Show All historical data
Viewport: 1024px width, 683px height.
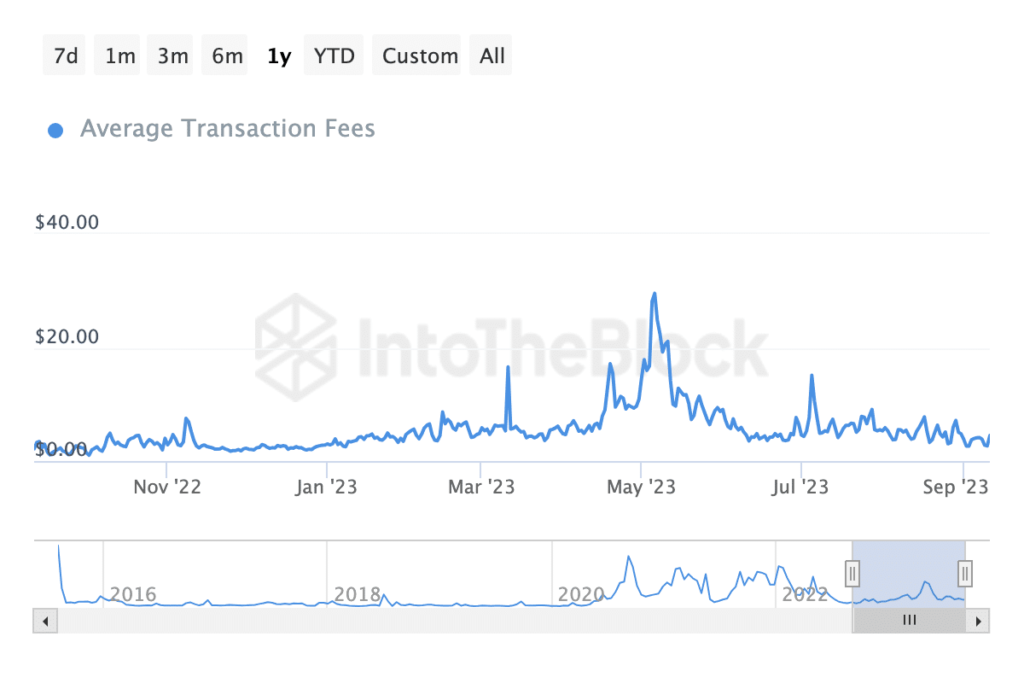(x=492, y=56)
